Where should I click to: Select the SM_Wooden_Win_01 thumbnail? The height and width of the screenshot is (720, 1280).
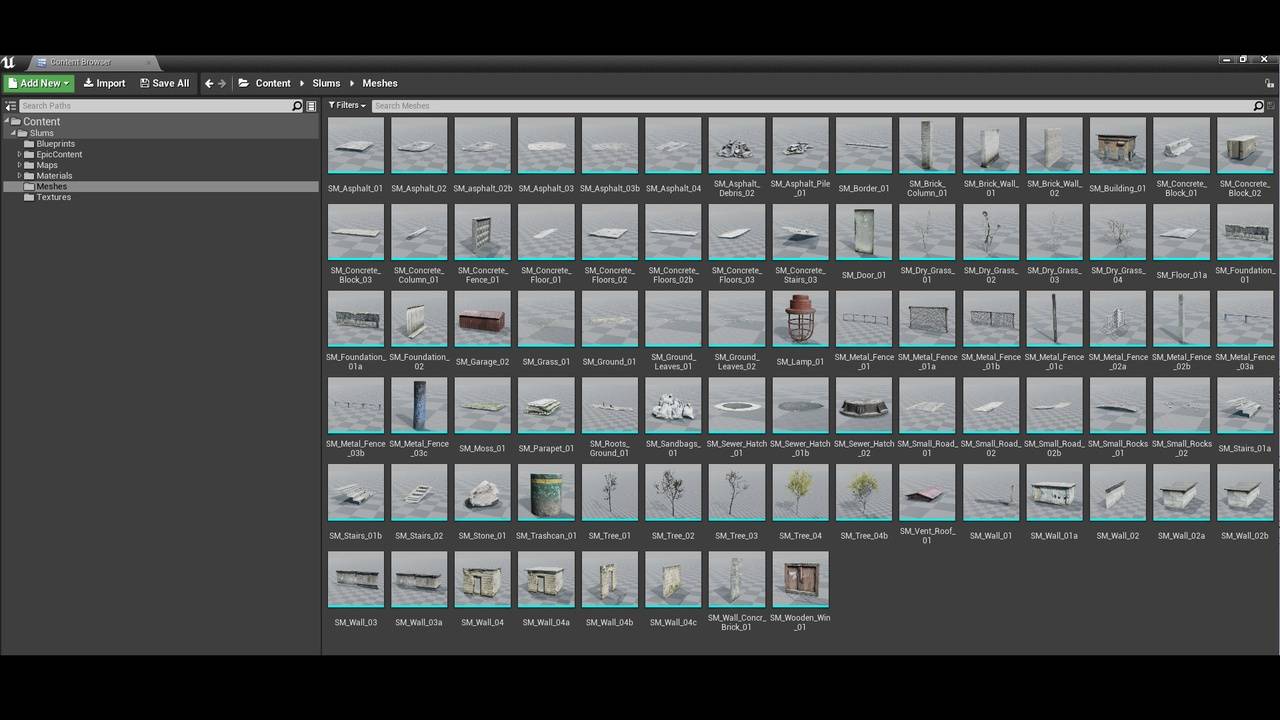(800, 580)
